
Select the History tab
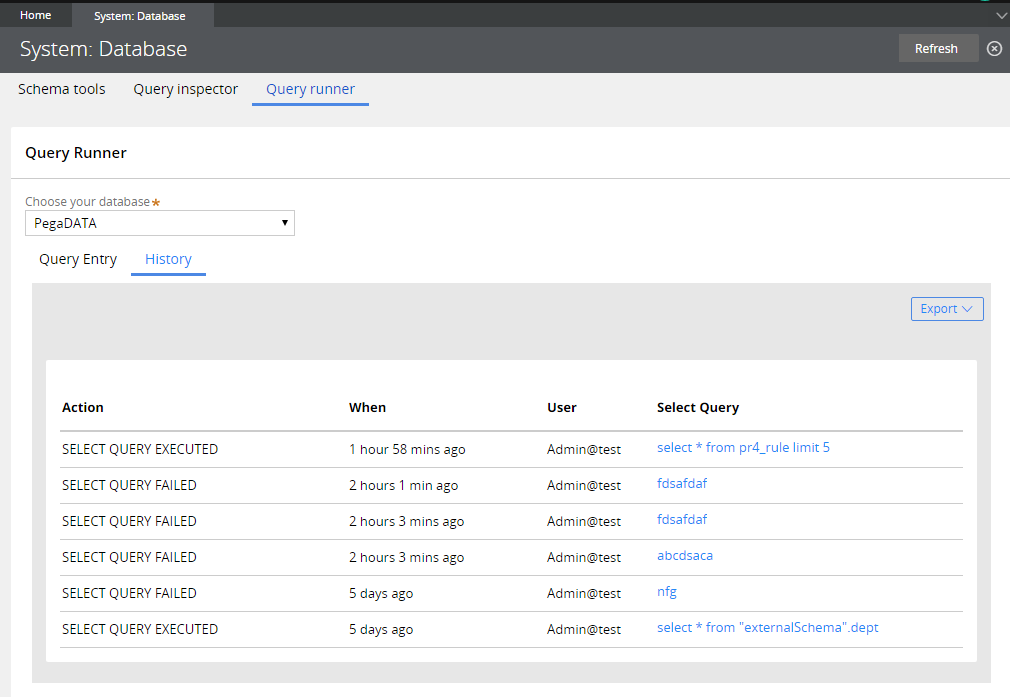[168, 259]
